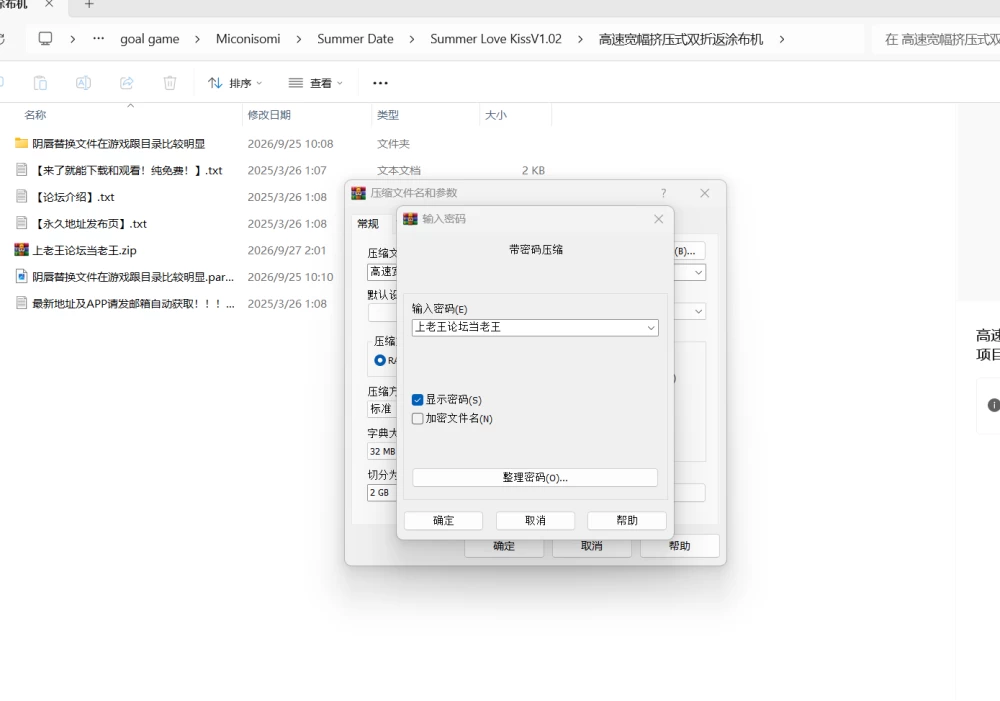
Task: Click the WinRAR icon in archive dialog title
Action: point(358,193)
